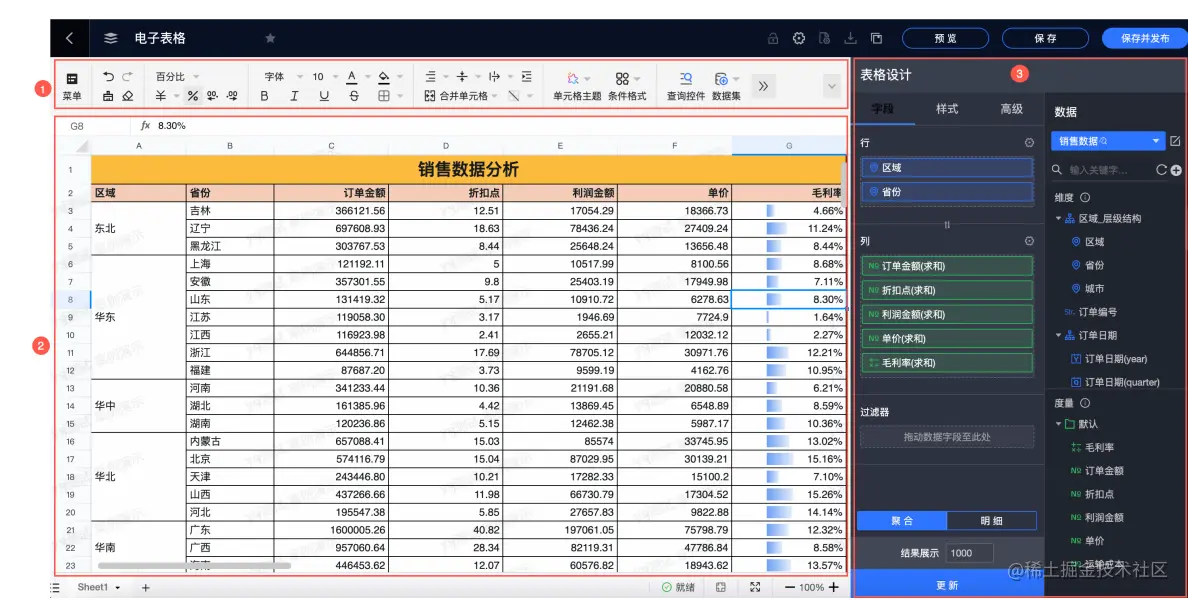Select the format painter brush icon
1188x600 pixels.
[108, 96]
